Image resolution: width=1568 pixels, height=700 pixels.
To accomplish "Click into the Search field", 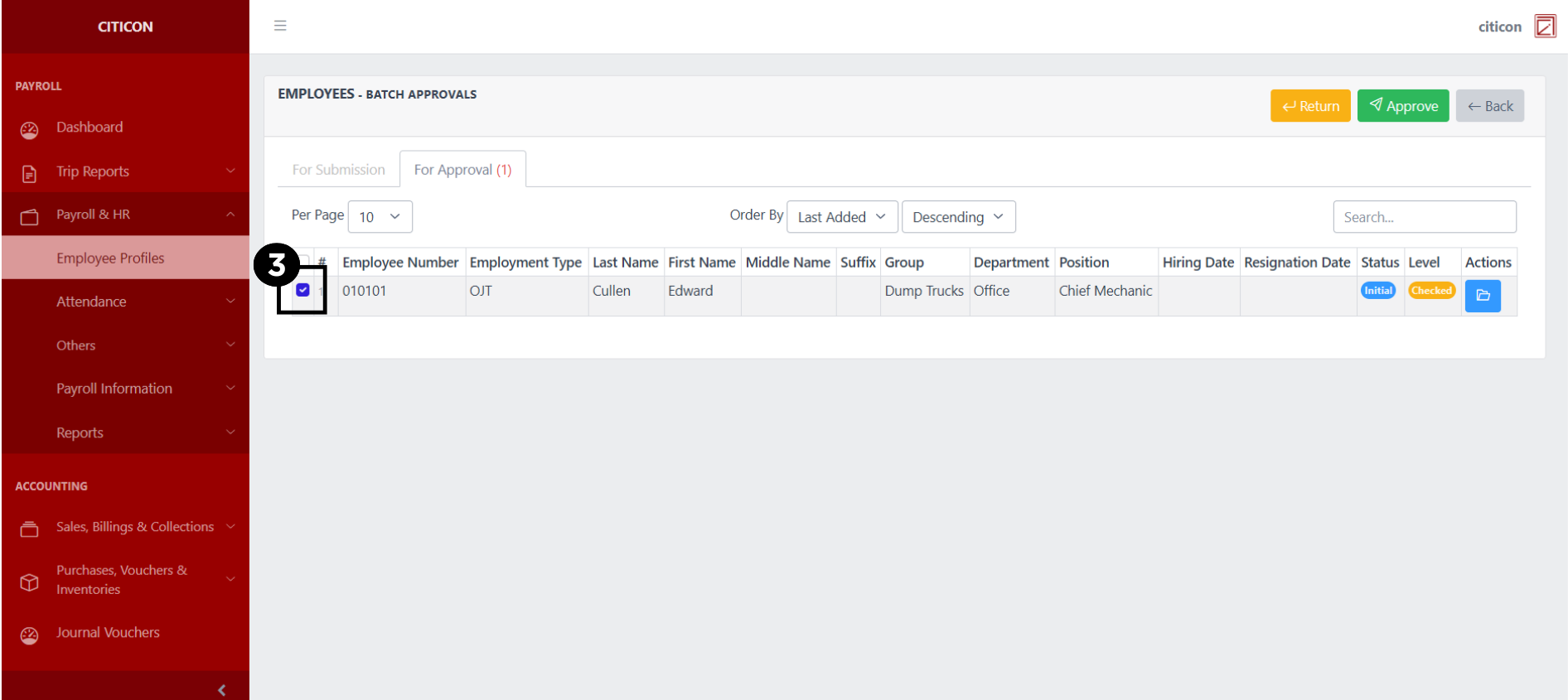I will (1424, 217).
